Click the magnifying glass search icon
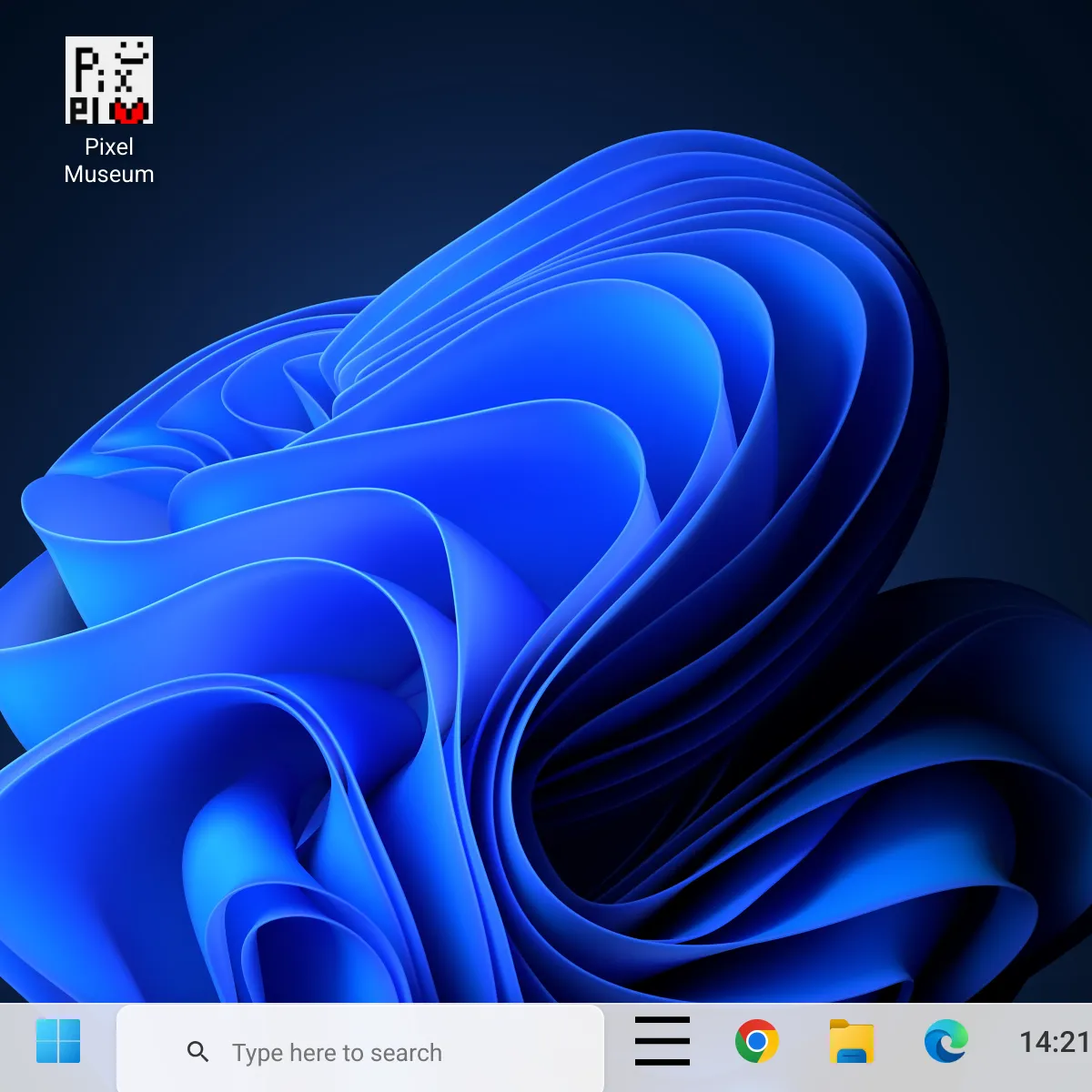The width and height of the screenshot is (1092, 1092). [x=197, y=1052]
